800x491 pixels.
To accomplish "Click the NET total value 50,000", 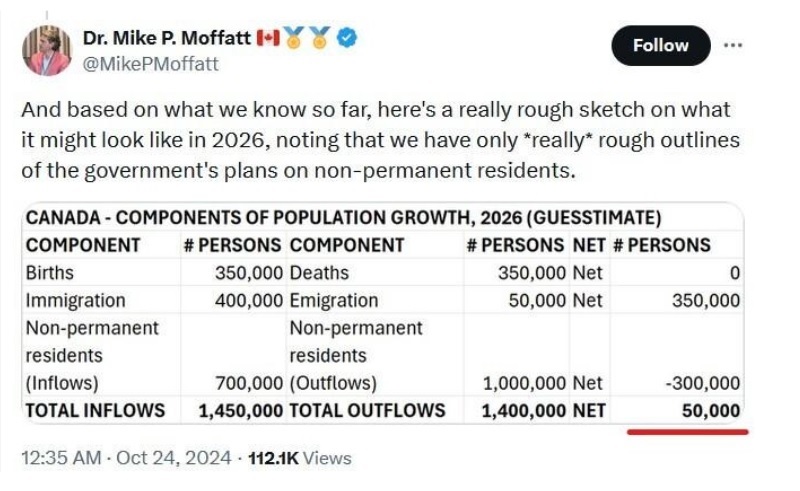I will pos(711,411).
